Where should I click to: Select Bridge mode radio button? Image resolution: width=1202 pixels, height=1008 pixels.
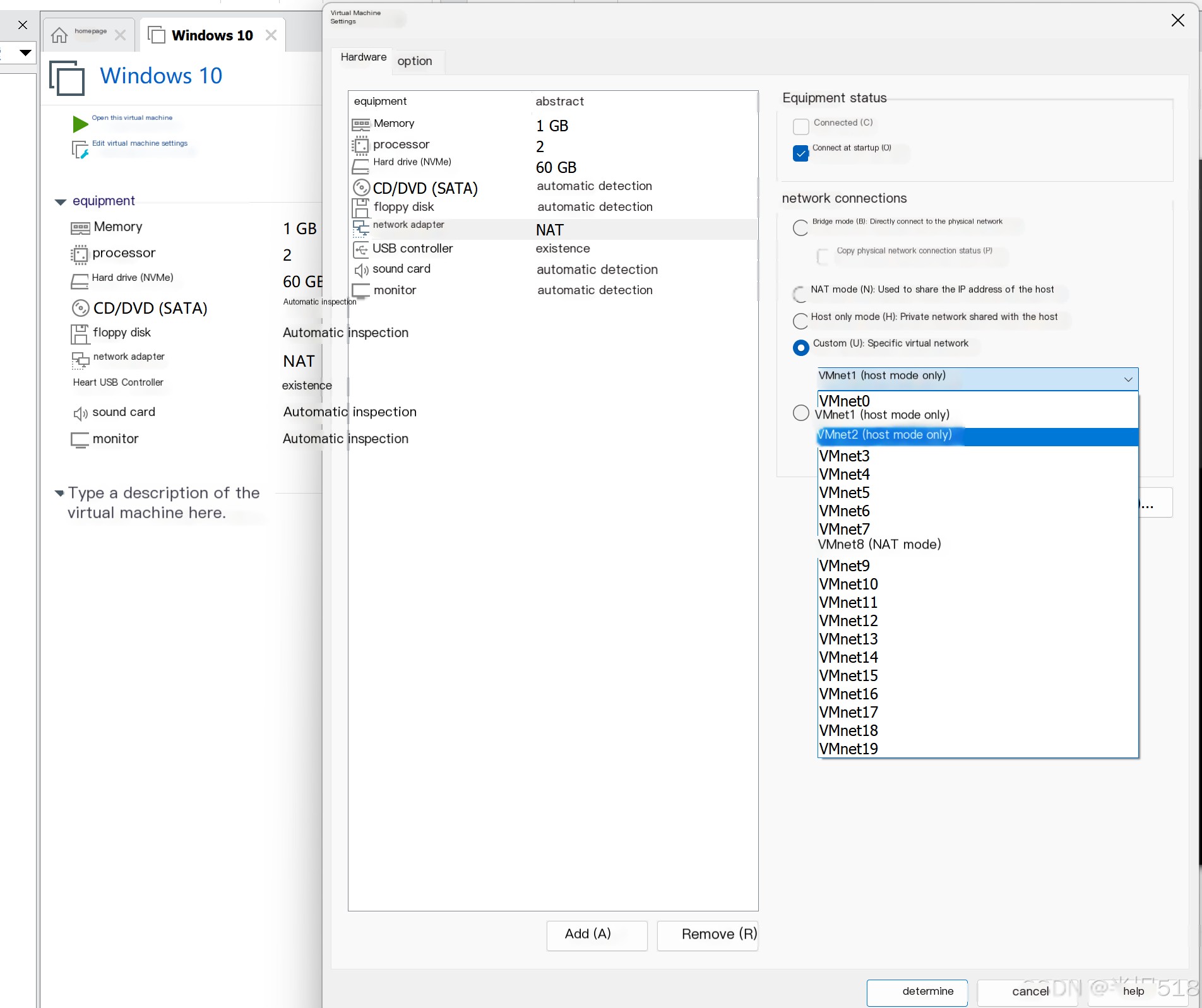[800, 228]
